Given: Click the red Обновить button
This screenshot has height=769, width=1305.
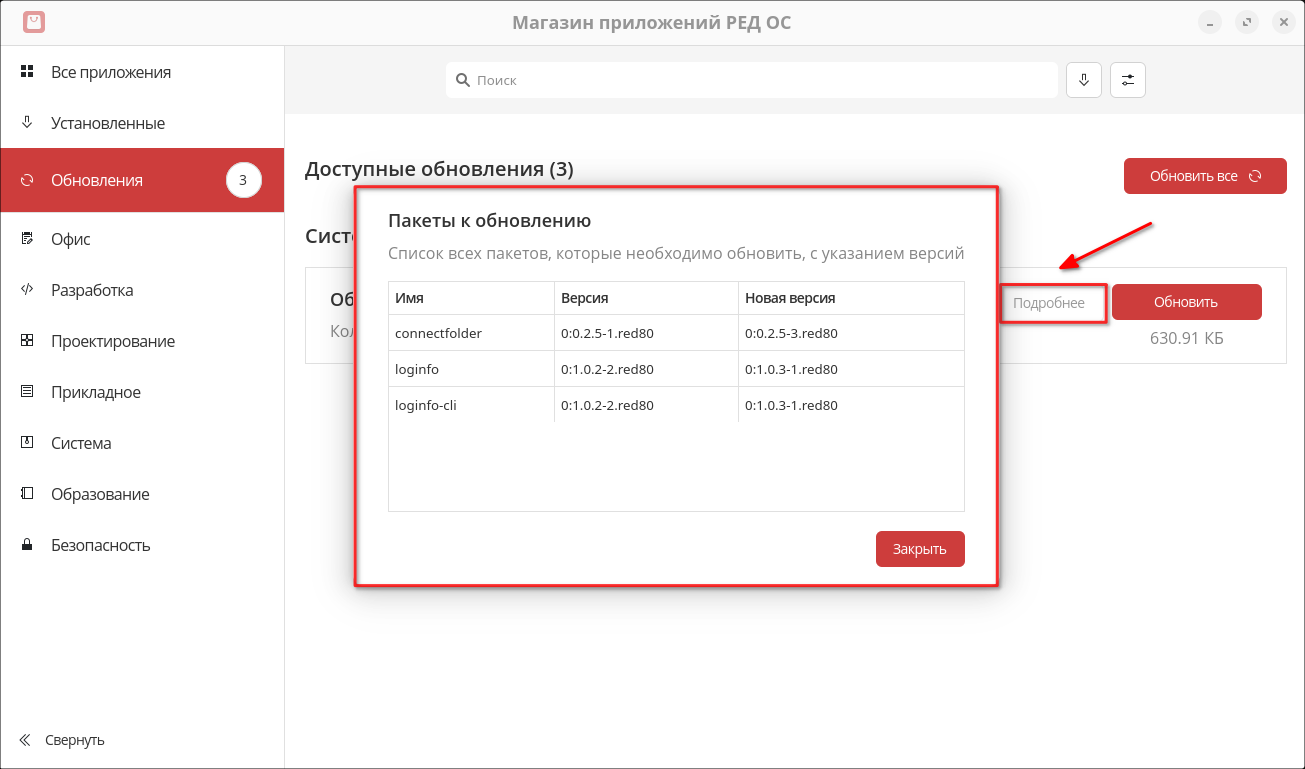Looking at the screenshot, I should 1186,302.
